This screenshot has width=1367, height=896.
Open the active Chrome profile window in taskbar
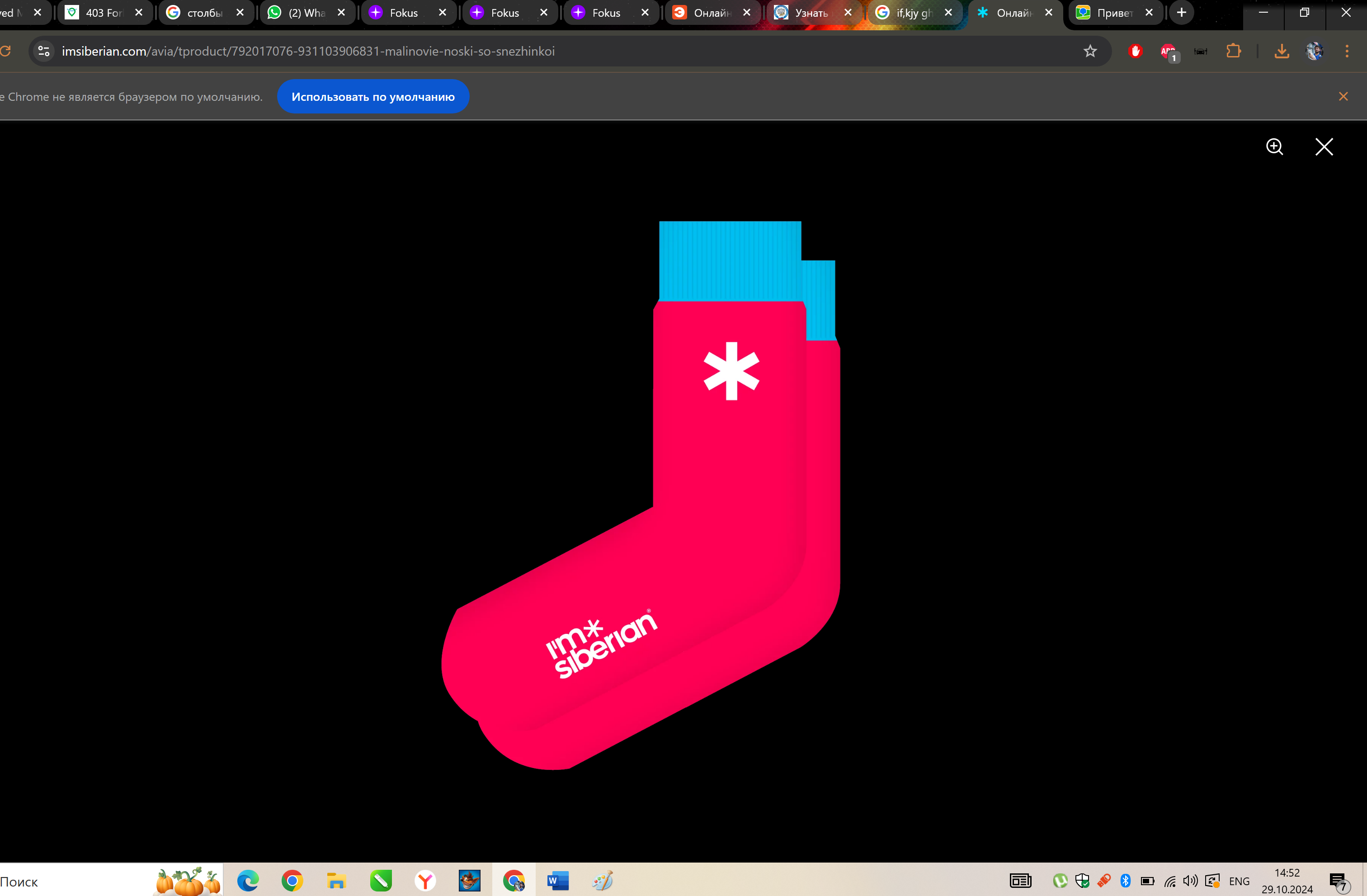[514, 881]
